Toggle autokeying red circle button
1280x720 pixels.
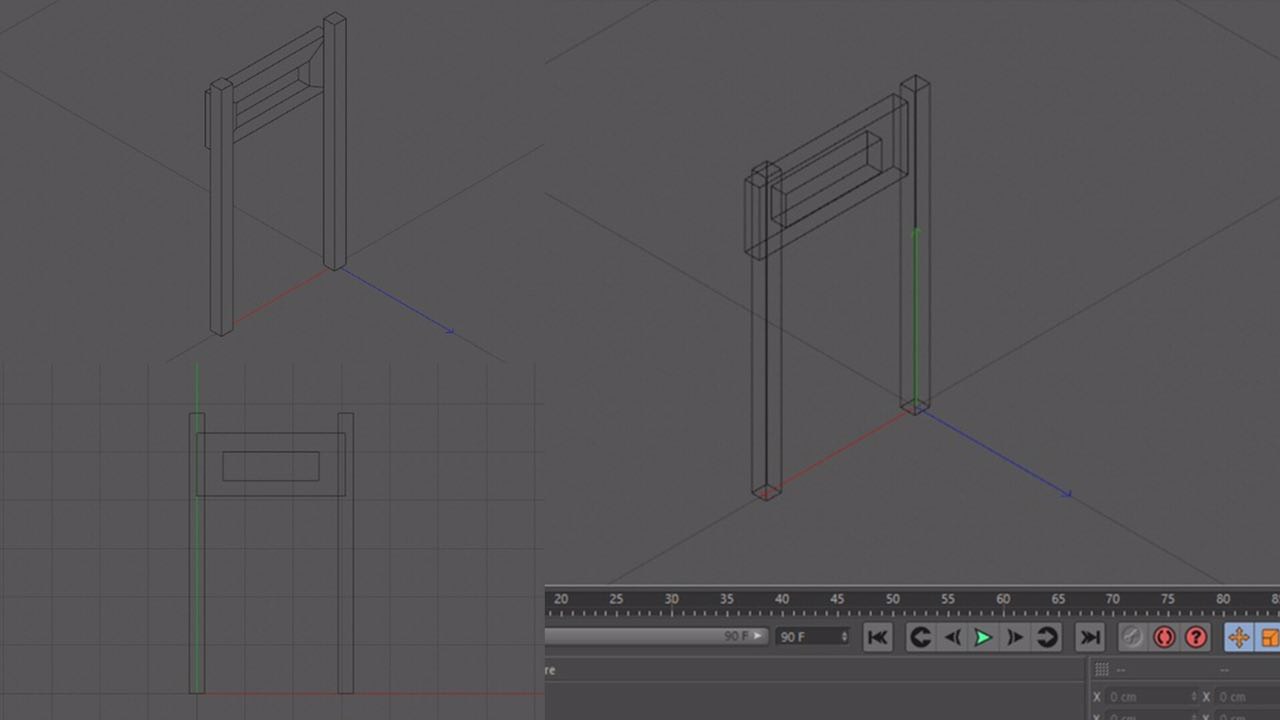coord(1164,637)
